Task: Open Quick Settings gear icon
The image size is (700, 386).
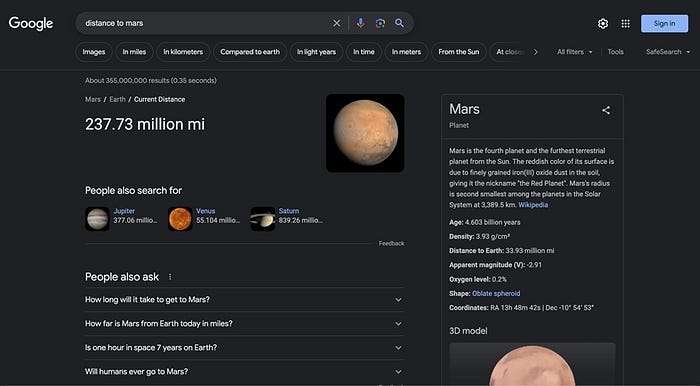Action: (603, 24)
